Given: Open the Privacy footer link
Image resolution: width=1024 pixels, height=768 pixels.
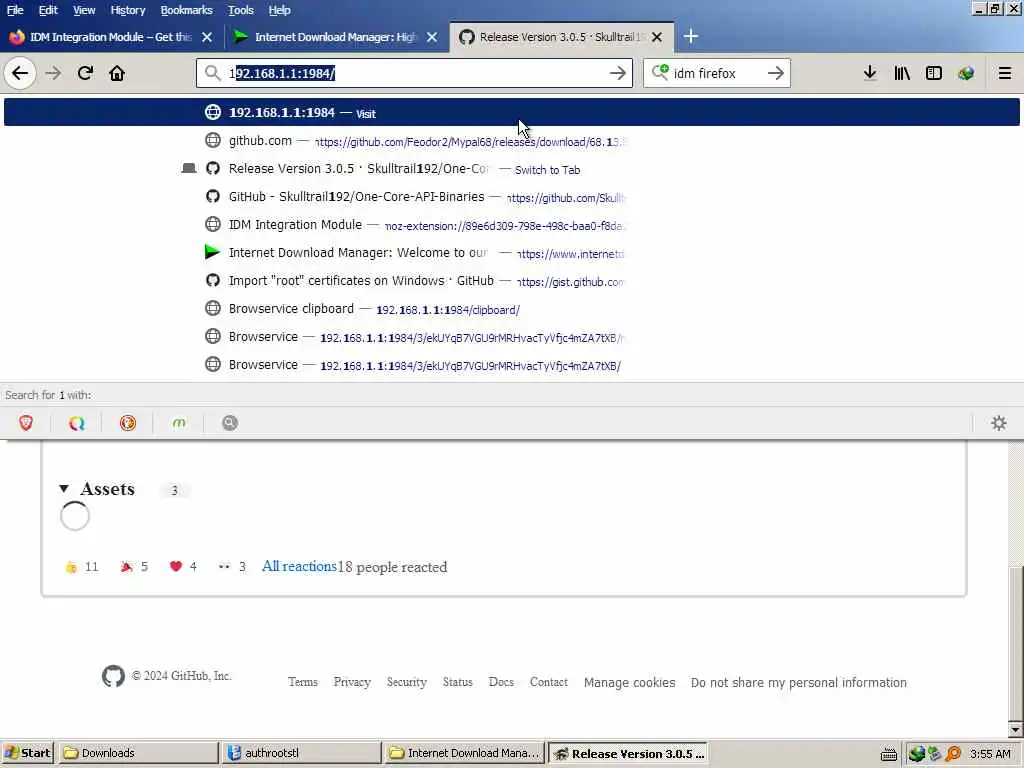Looking at the screenshot, I should (x=352, y=682).
